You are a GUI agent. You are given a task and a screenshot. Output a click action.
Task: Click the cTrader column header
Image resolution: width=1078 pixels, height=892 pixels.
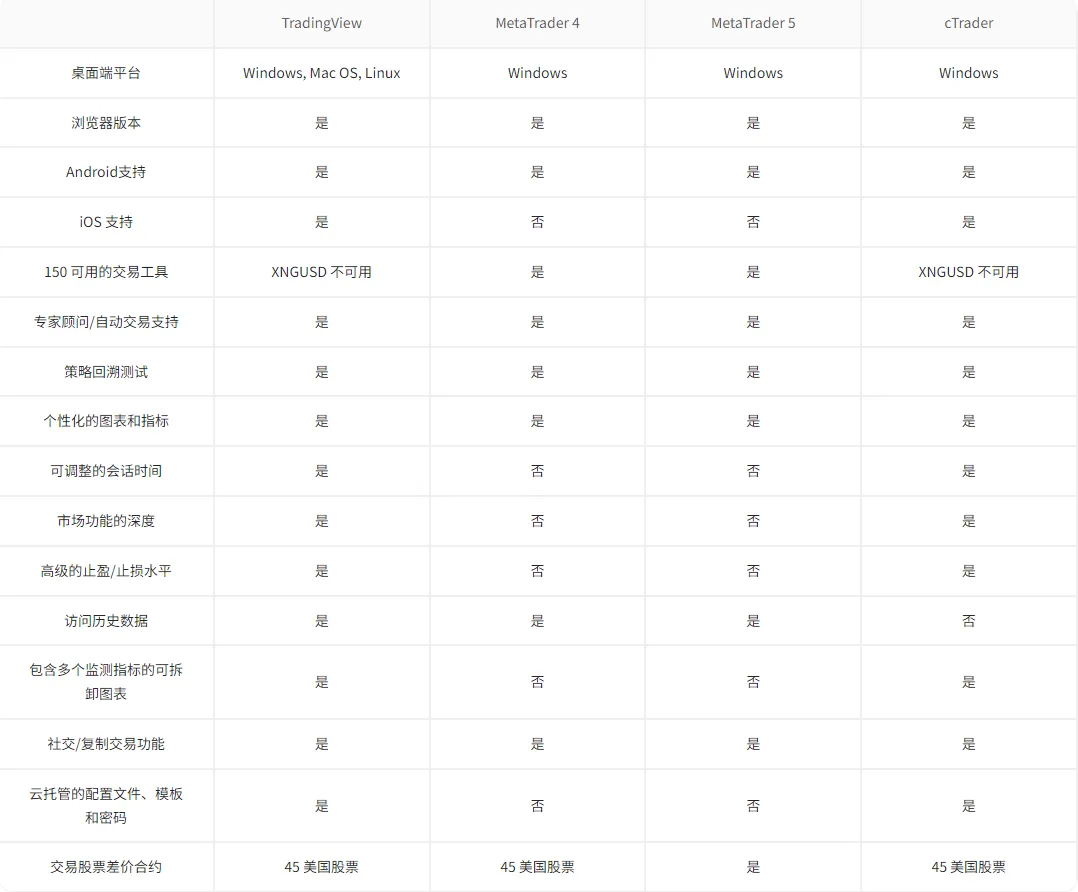pyautogui.click(x=968, y=23)
